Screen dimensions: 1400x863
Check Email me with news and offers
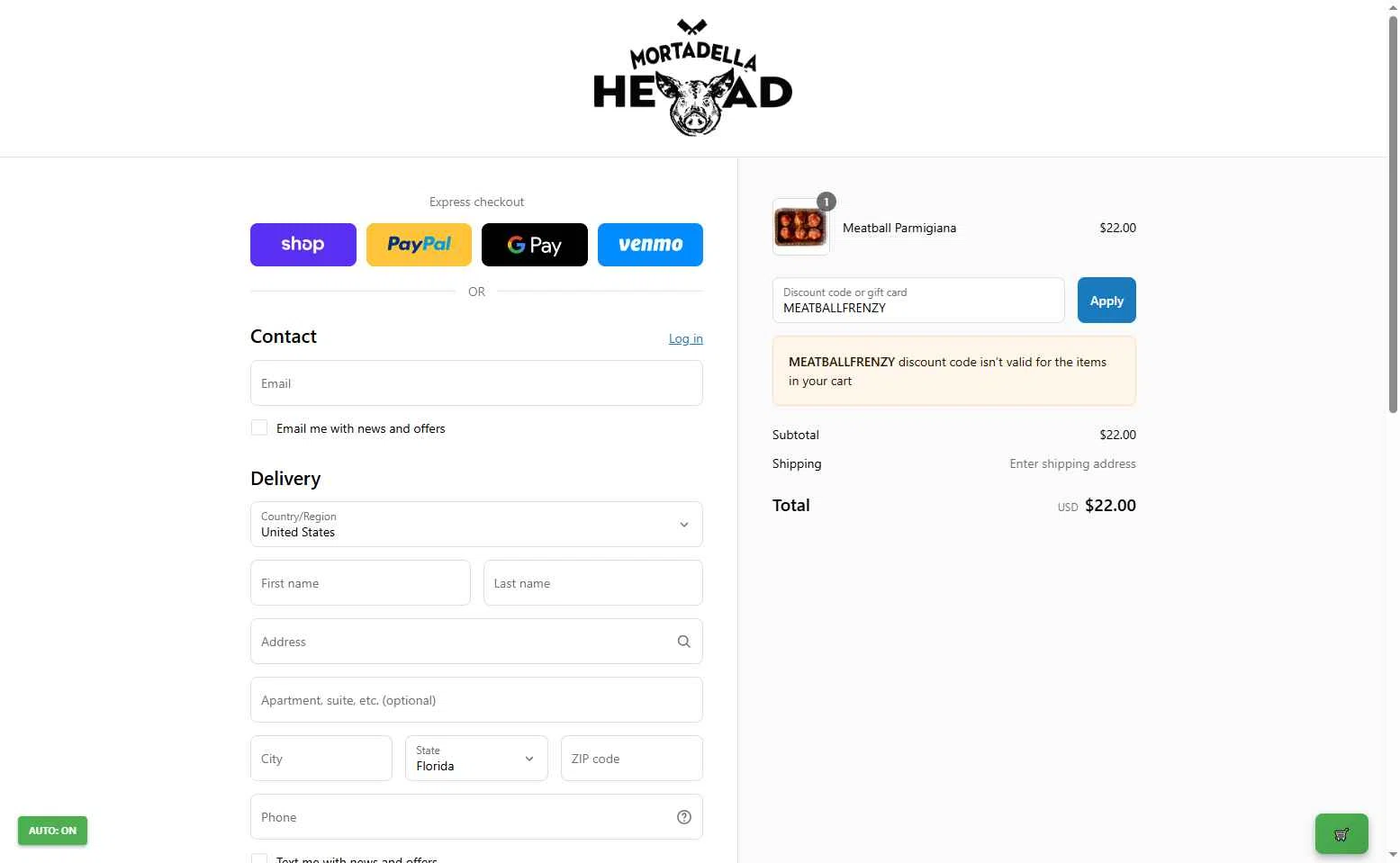[259, 428]
